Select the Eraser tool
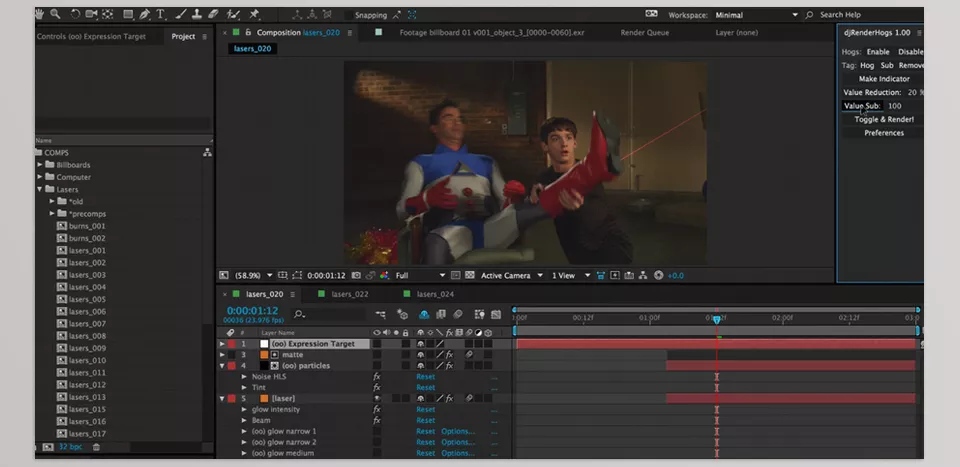The image size is (960, 467). click(x=213, y=13)
